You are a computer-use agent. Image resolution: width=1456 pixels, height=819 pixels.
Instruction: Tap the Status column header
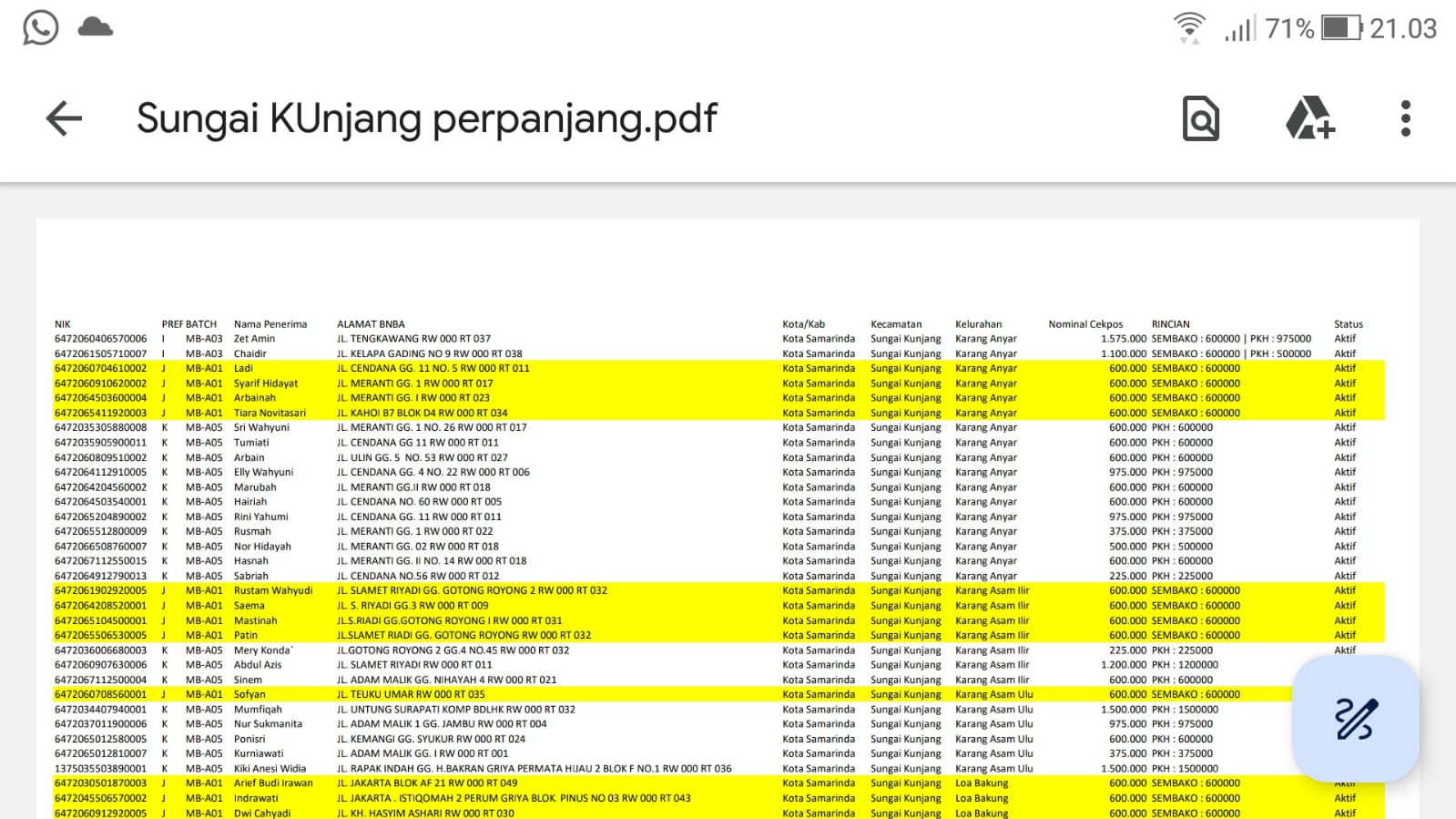pyautogui.click(x=1349, y=324)
